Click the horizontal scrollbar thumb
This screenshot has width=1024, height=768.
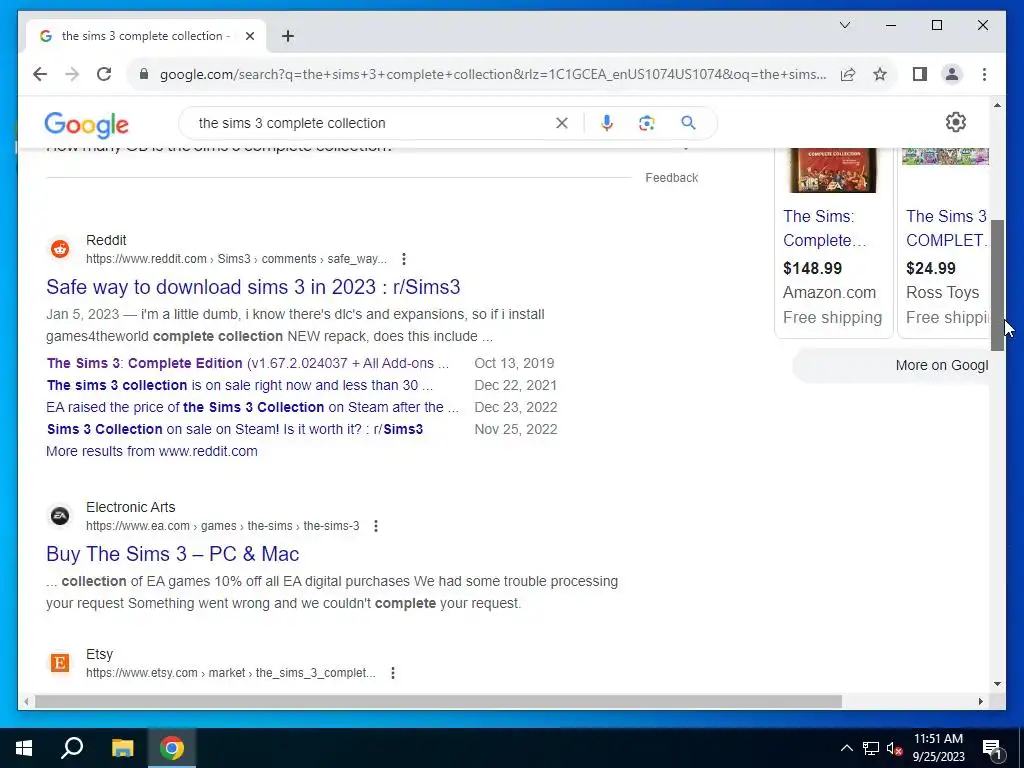coord(438,701)
